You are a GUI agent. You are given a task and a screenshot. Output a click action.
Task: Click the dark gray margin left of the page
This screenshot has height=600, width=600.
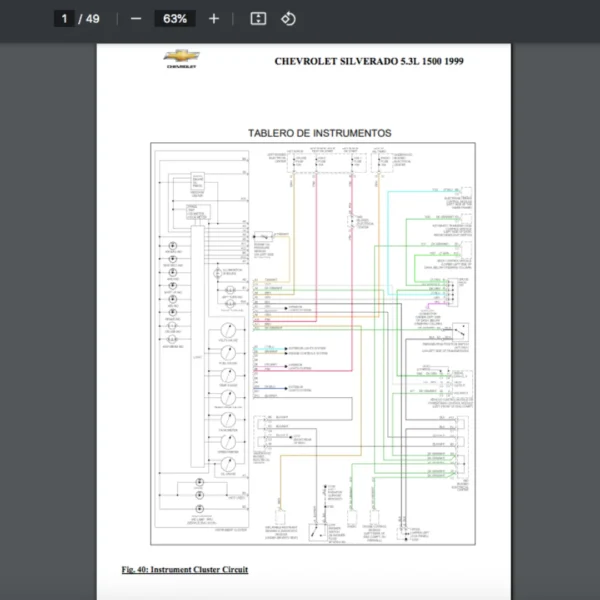pos(48,300)
